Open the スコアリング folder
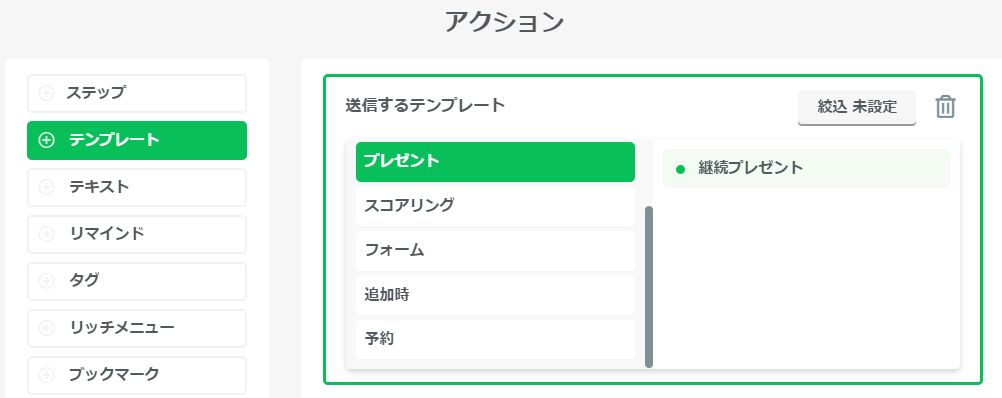The width and height of the screenshot is (1002, 398). pos(495,206)
